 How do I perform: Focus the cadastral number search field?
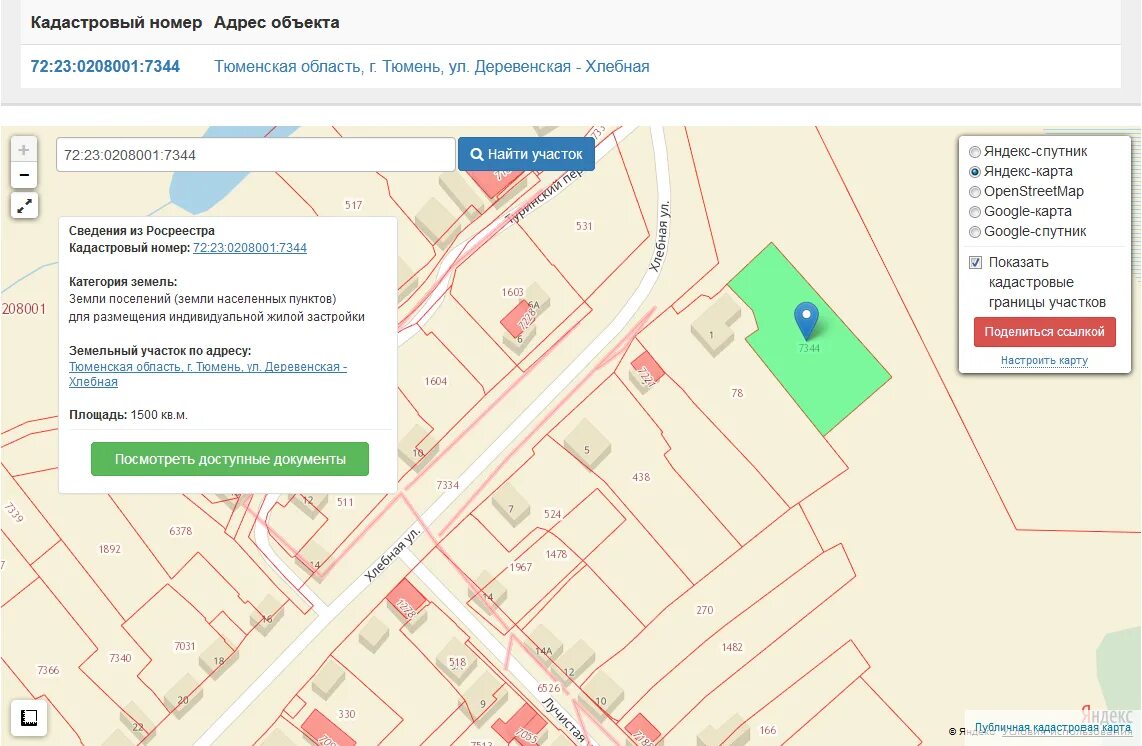(256, 154)
